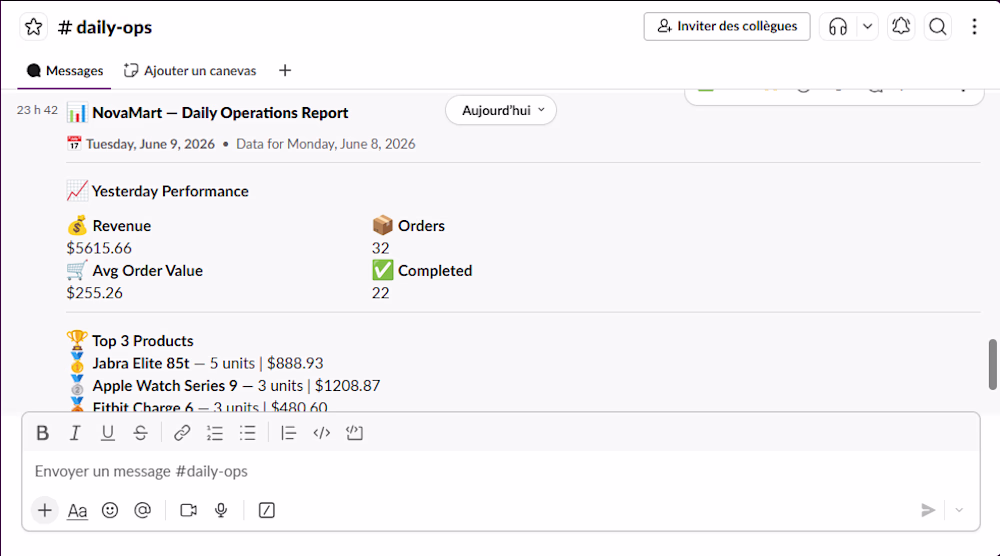Star the daily-ops channel
1000x556 pixels.
(x=33, y=27)
